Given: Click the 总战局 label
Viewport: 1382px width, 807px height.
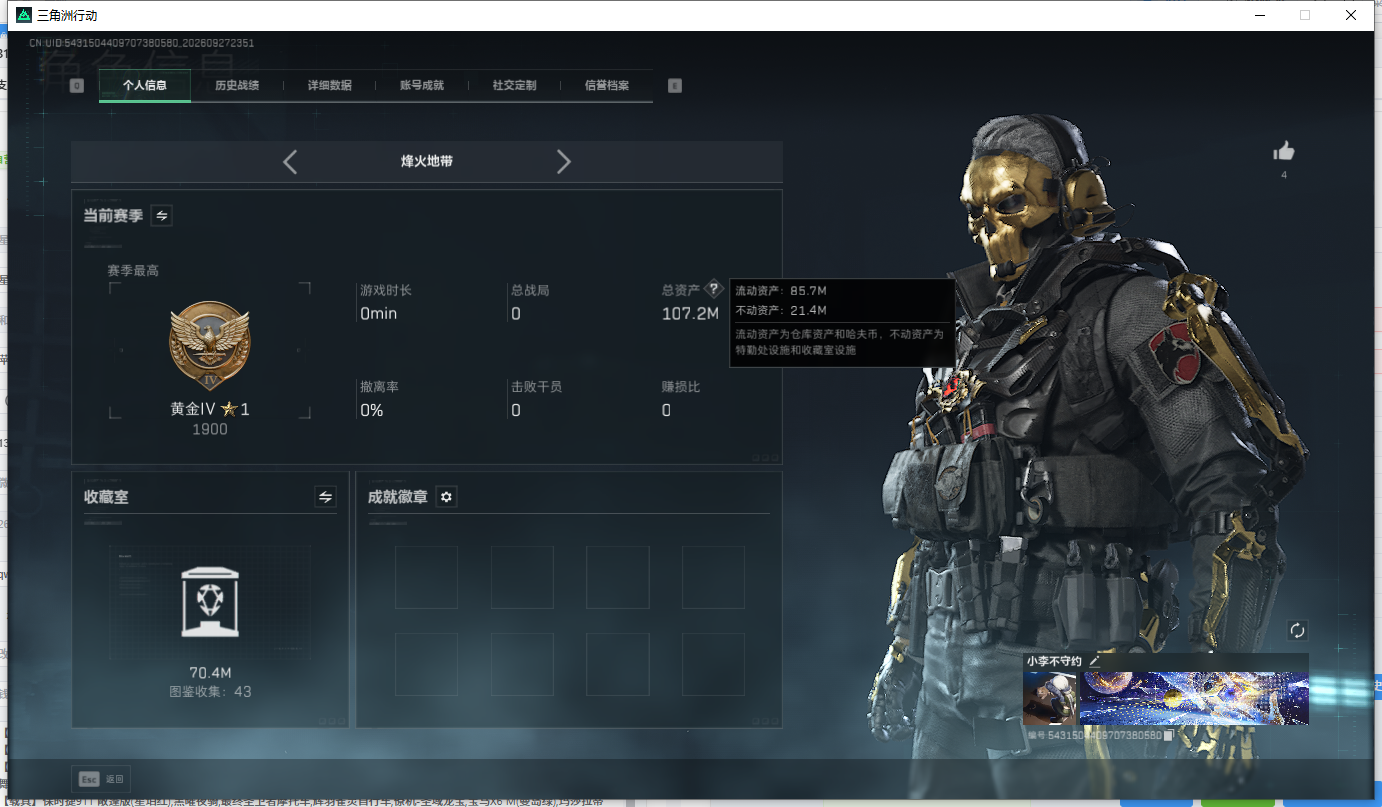Looking at the screenshot, I should [x=530, y=290].
